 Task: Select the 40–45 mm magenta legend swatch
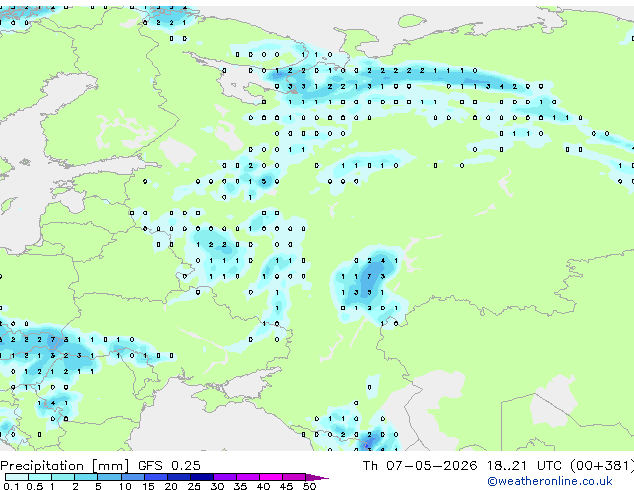click(271, 477)
